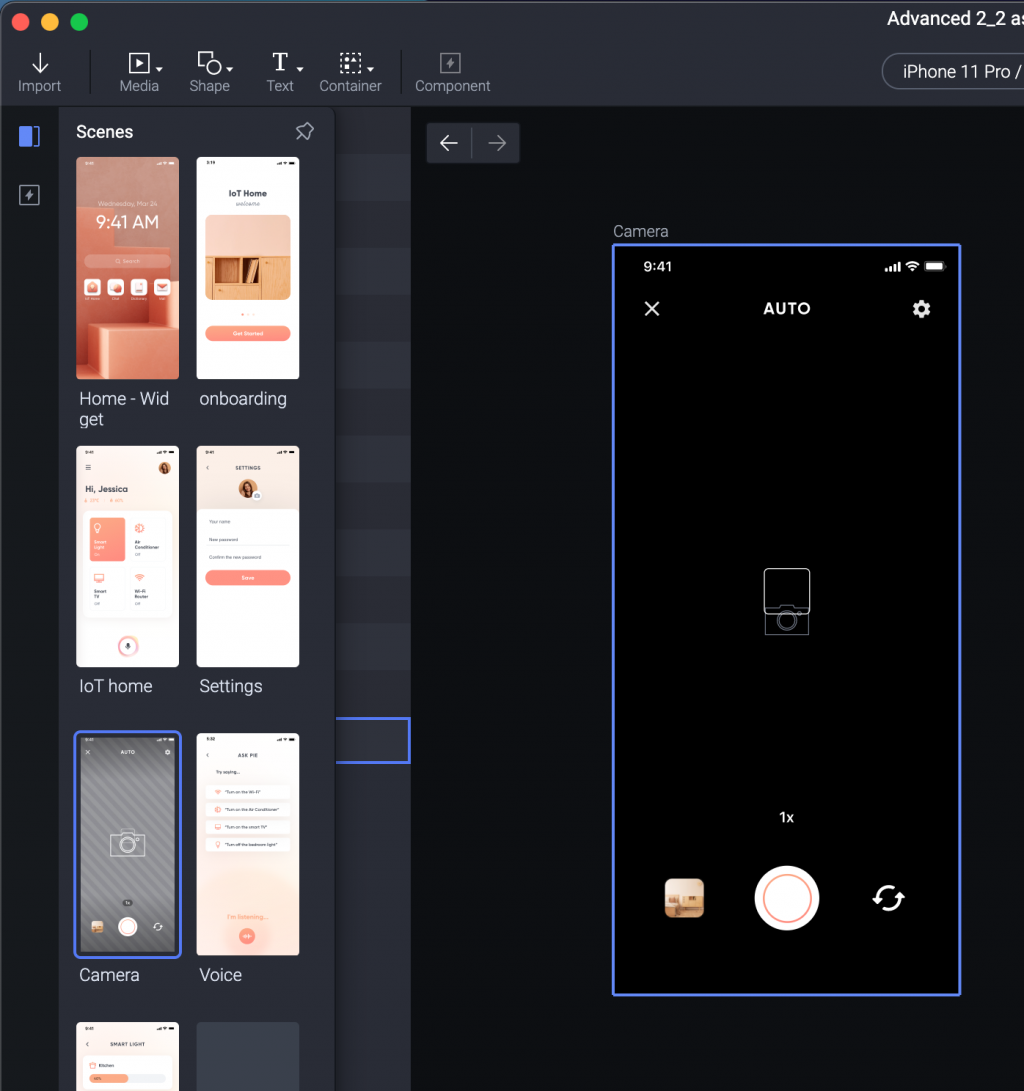Click the battery status icon in canvas
Viewport: 1024px width, 1091px height.
(x=935, y=266)
